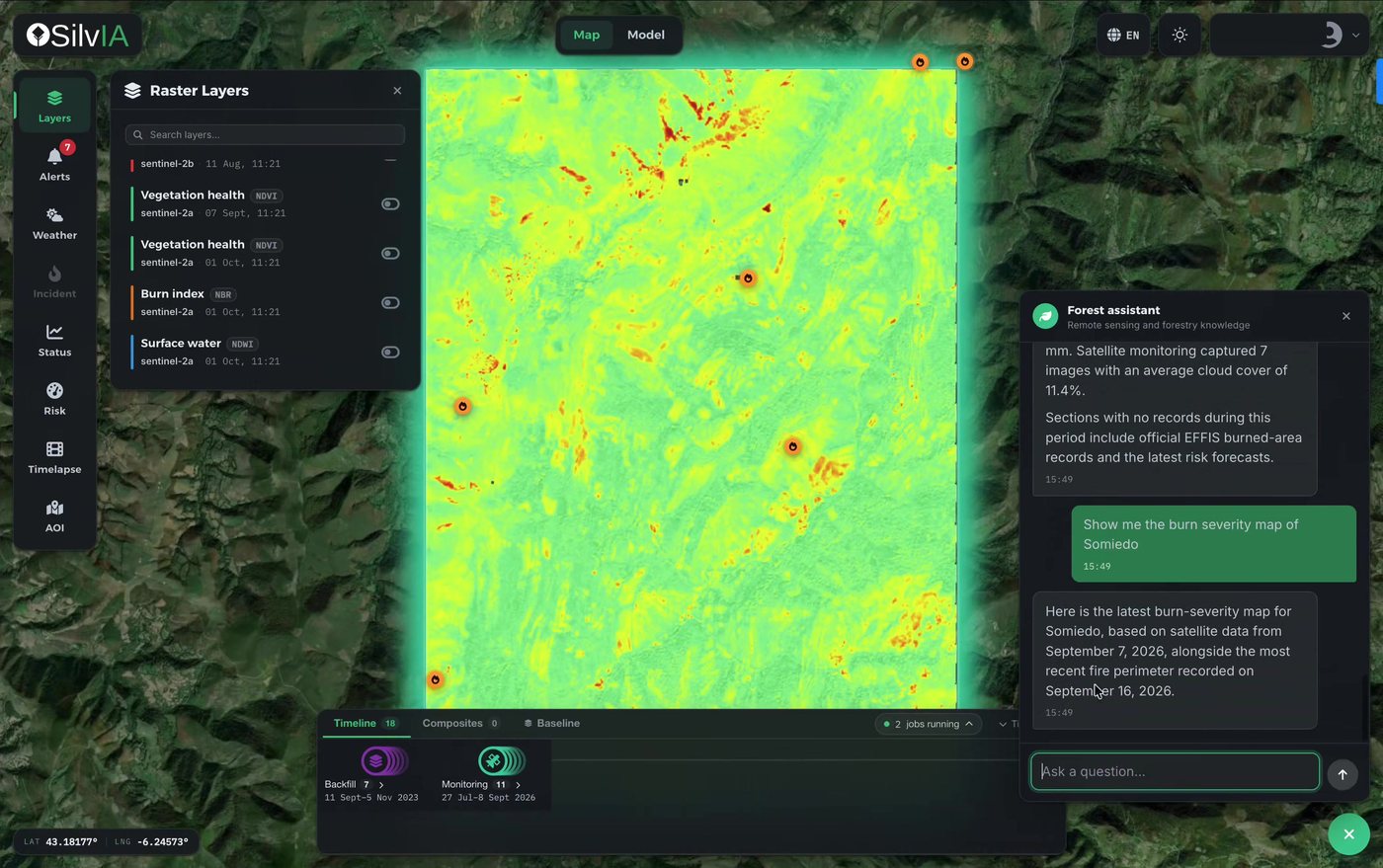Close the Forest assistant panel

coord(1346,316)
